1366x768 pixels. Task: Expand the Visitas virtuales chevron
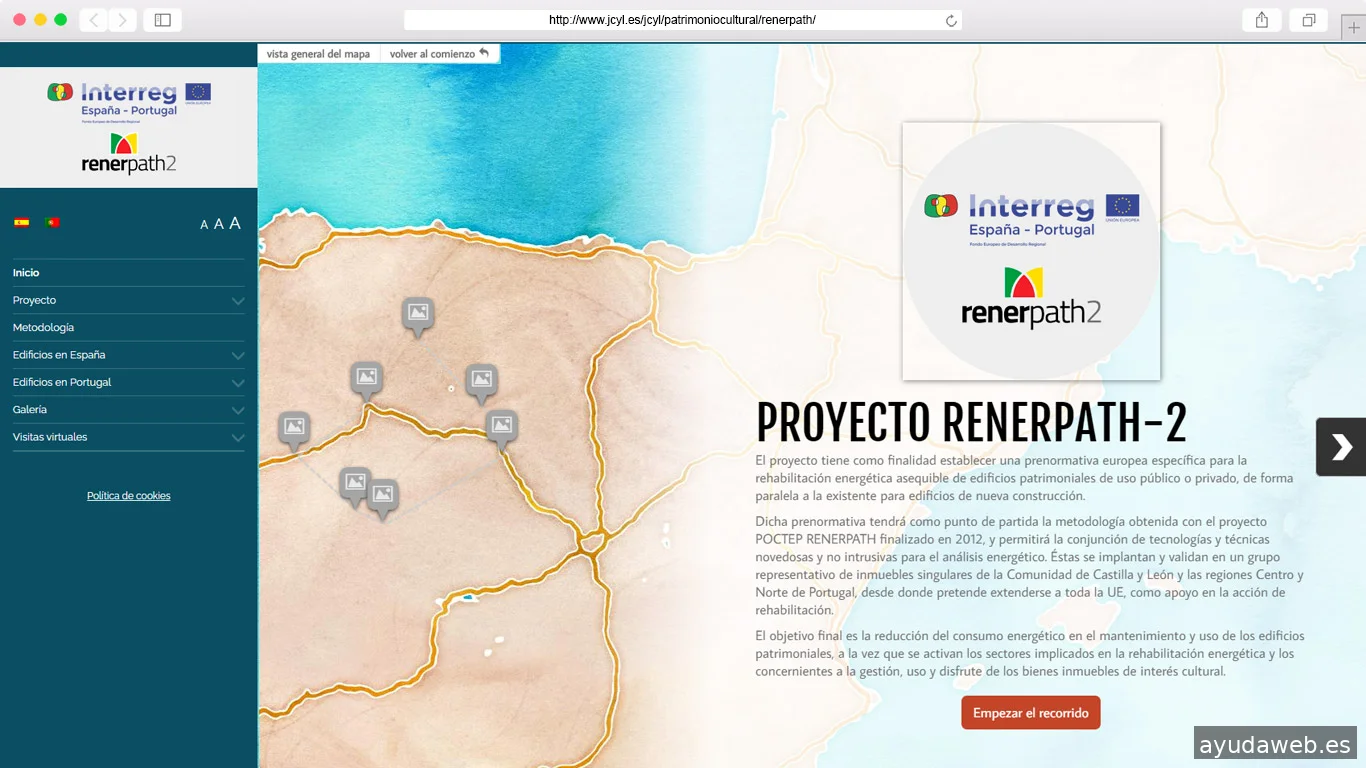(237, 438)
